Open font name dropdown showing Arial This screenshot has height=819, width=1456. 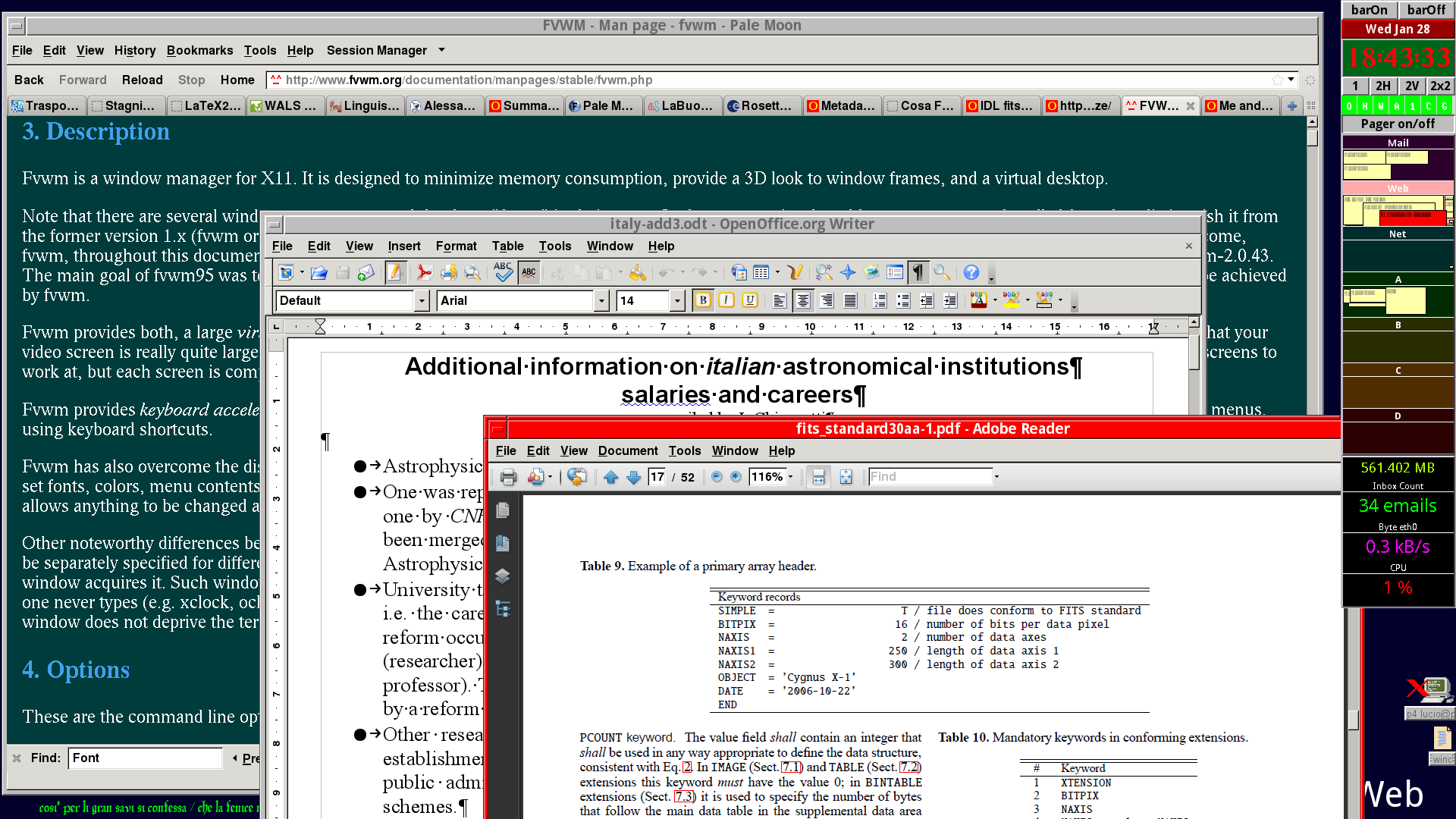click(601, 301)
